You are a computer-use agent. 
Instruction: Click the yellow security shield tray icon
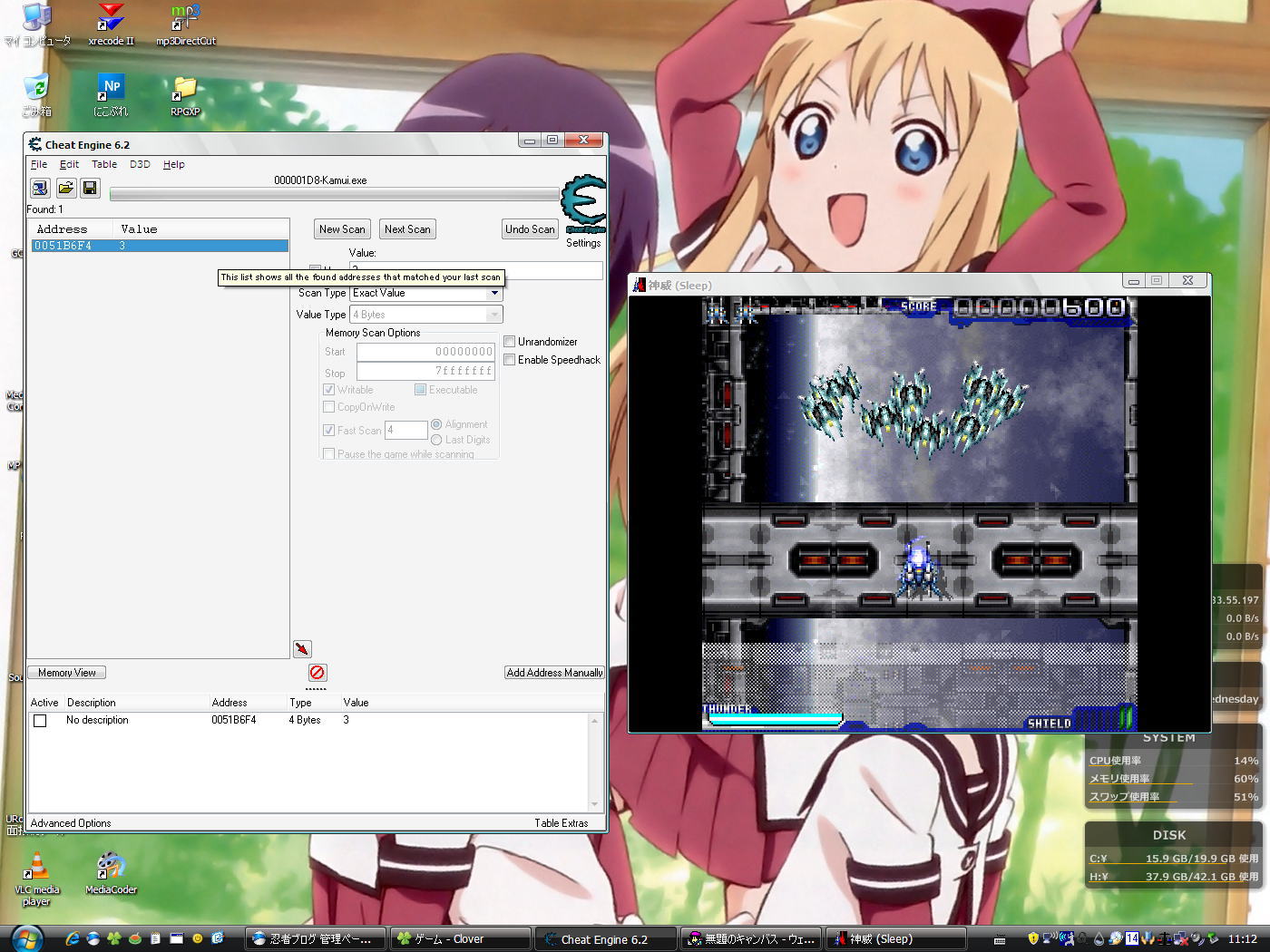(x=1032, y=938)
